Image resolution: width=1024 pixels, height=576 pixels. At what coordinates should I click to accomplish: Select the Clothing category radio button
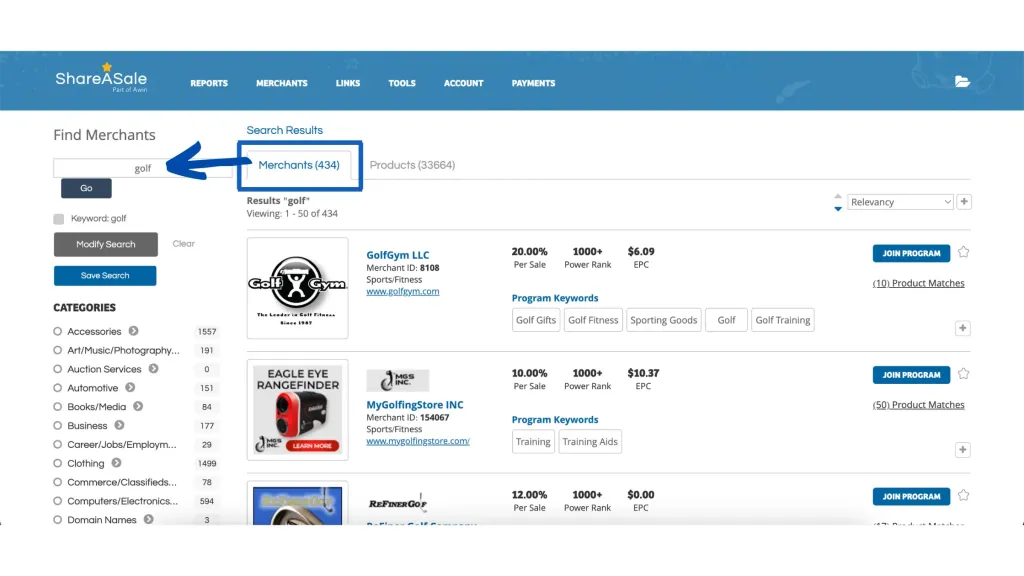(57, 464)
